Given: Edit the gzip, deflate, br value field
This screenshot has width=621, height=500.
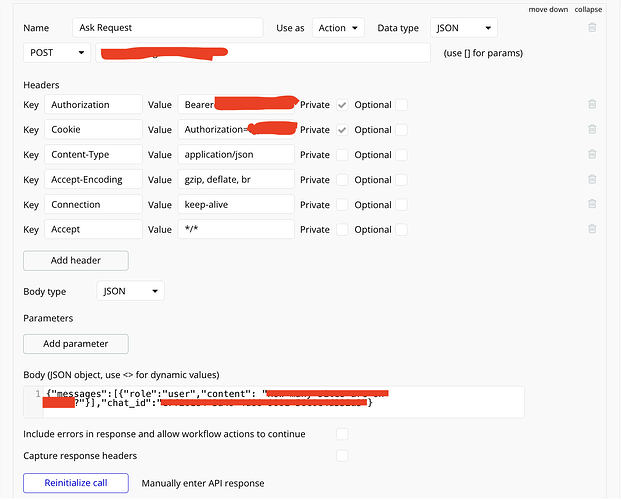Looking at the screenshot, I should 236,179.
